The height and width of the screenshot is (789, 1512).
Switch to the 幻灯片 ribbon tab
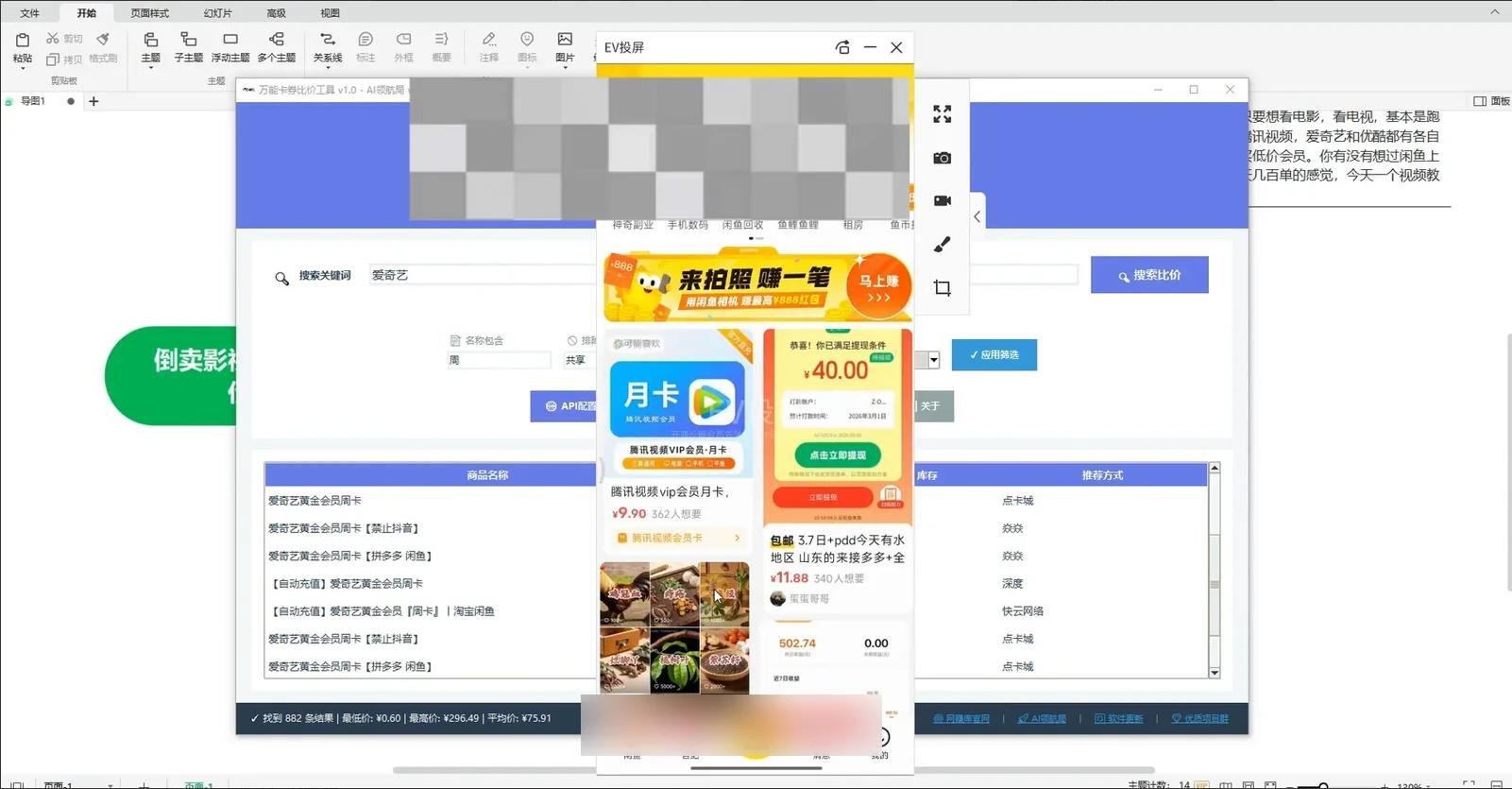217,13
